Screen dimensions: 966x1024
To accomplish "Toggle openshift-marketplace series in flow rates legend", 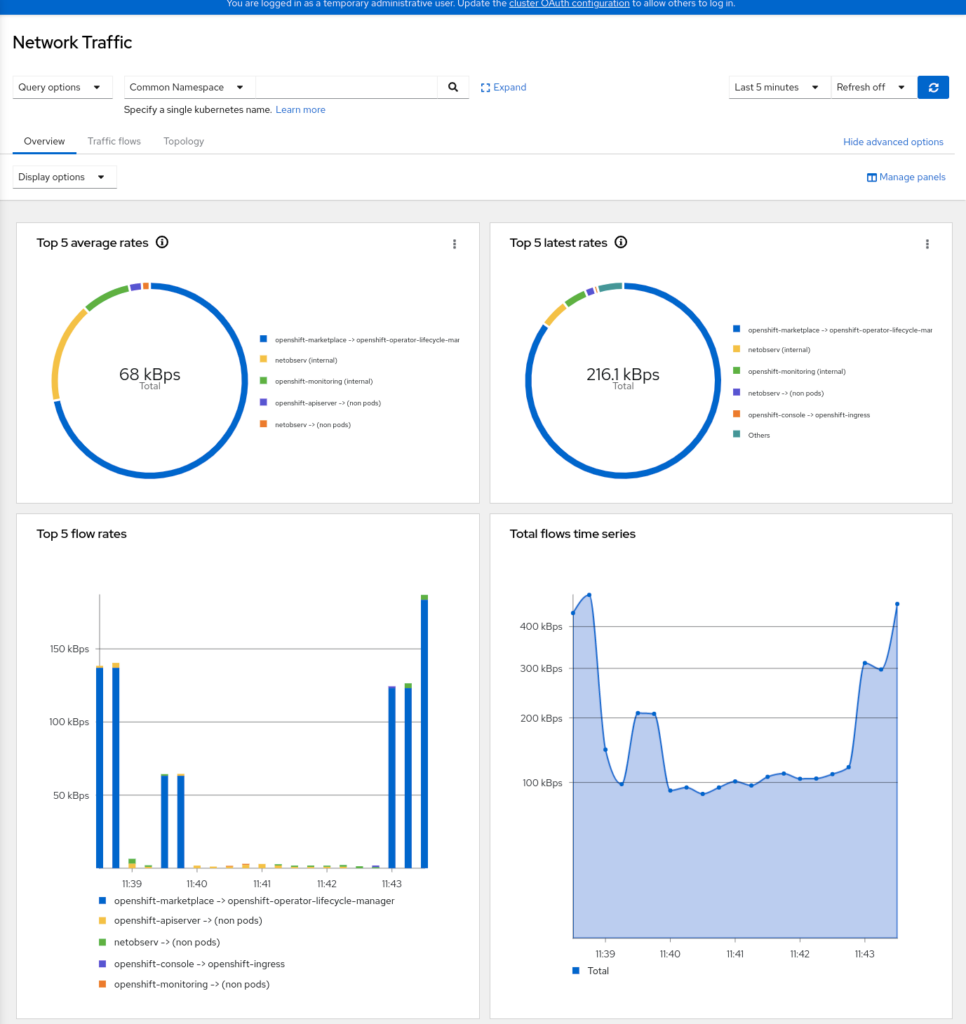I will tap(101, 900).
